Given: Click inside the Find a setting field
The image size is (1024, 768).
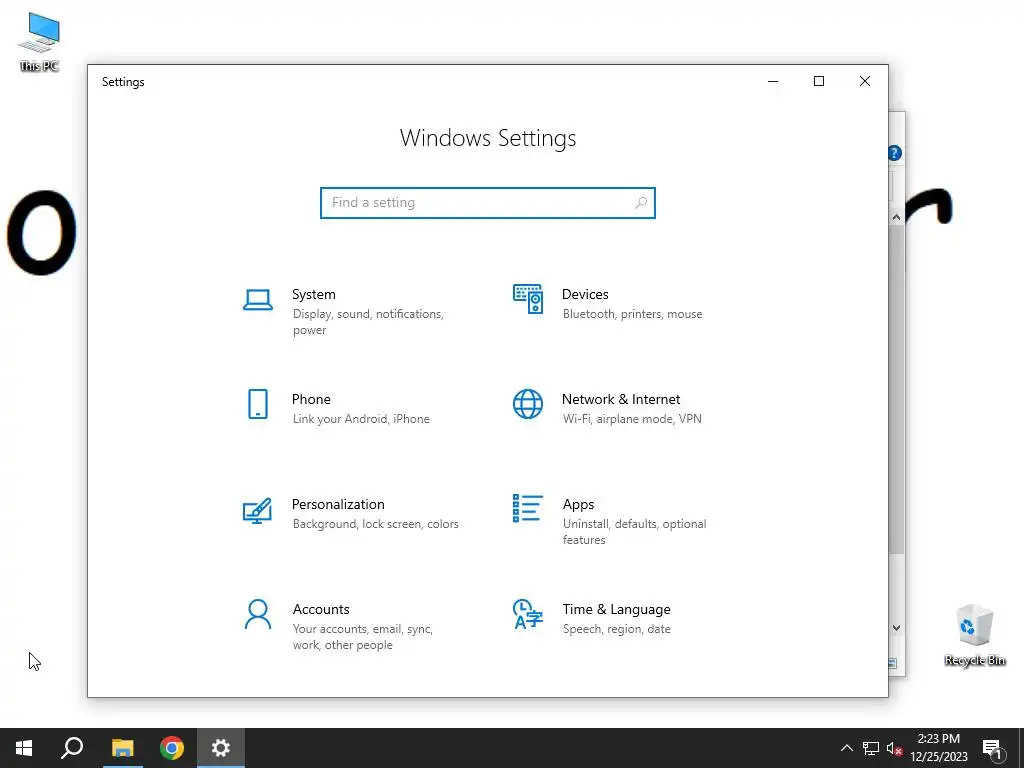Looking at the screenshot, I should pos(487,202).
